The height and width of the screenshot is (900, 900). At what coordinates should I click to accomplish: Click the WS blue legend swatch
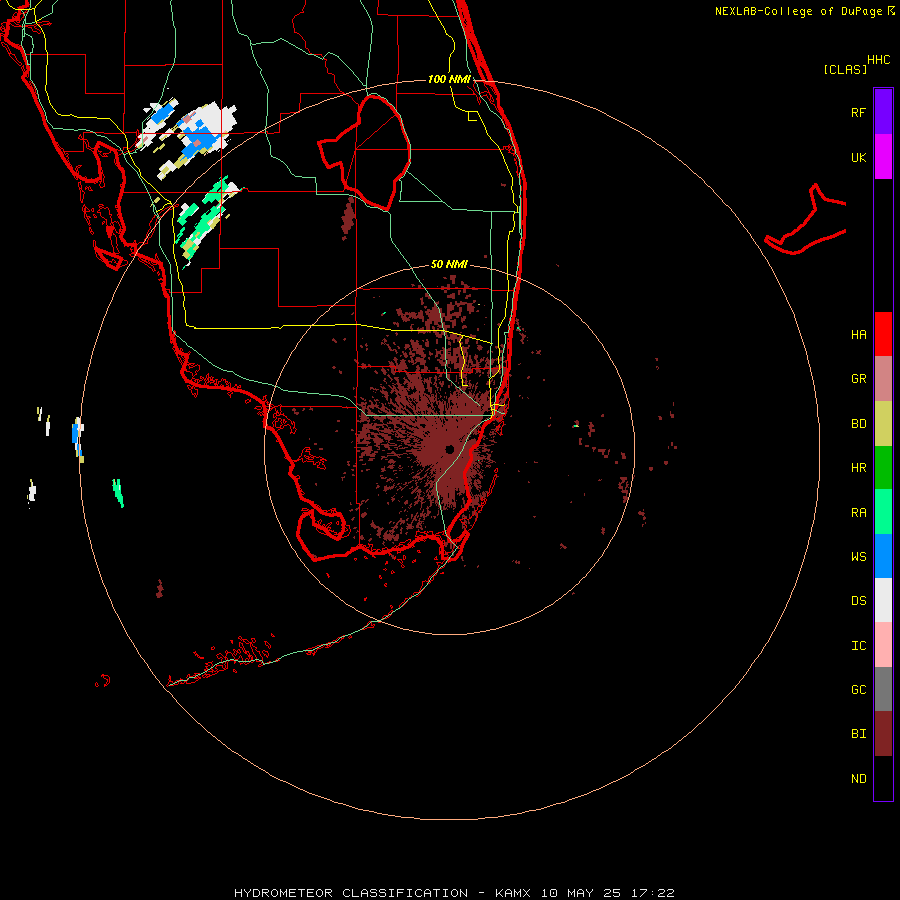[x=883, y=556]
